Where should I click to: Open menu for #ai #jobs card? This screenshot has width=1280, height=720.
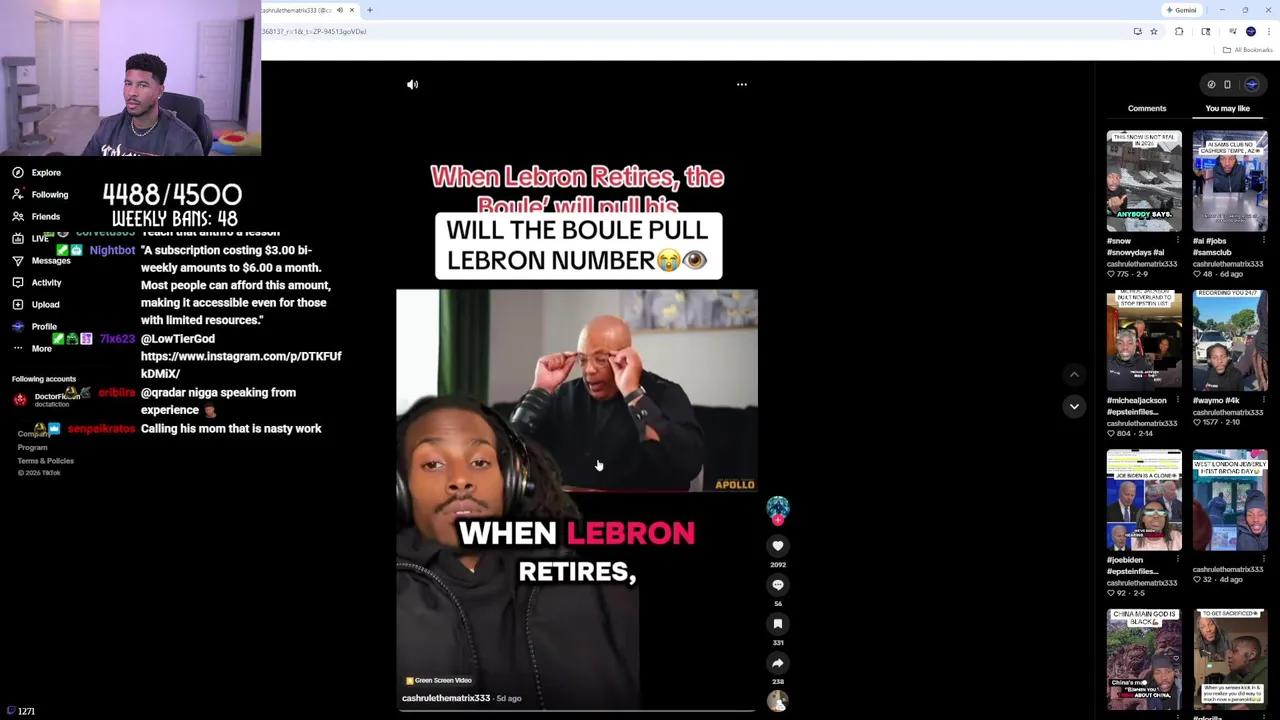point(1263,240)
